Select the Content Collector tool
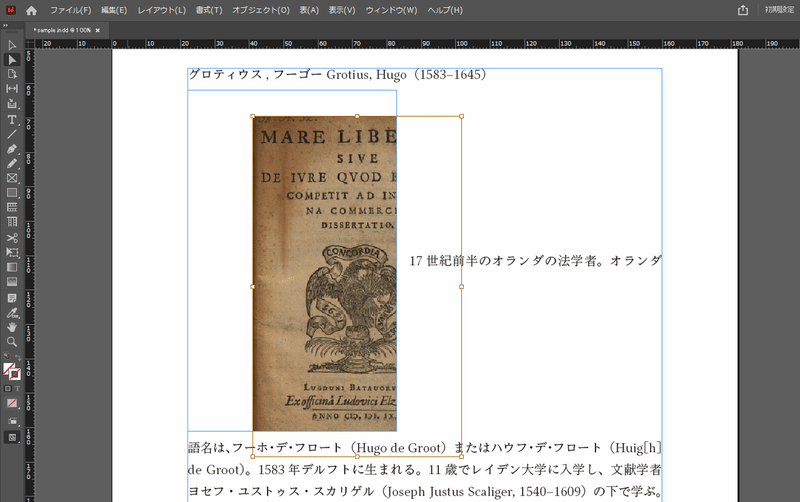 12,104
